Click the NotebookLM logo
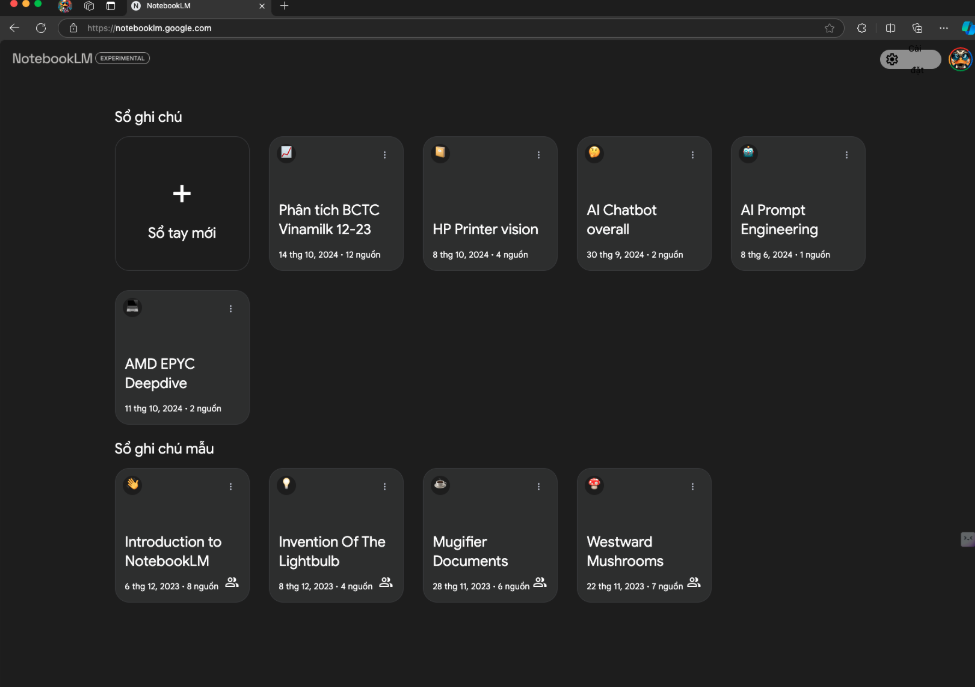 [x=52, y=58]
